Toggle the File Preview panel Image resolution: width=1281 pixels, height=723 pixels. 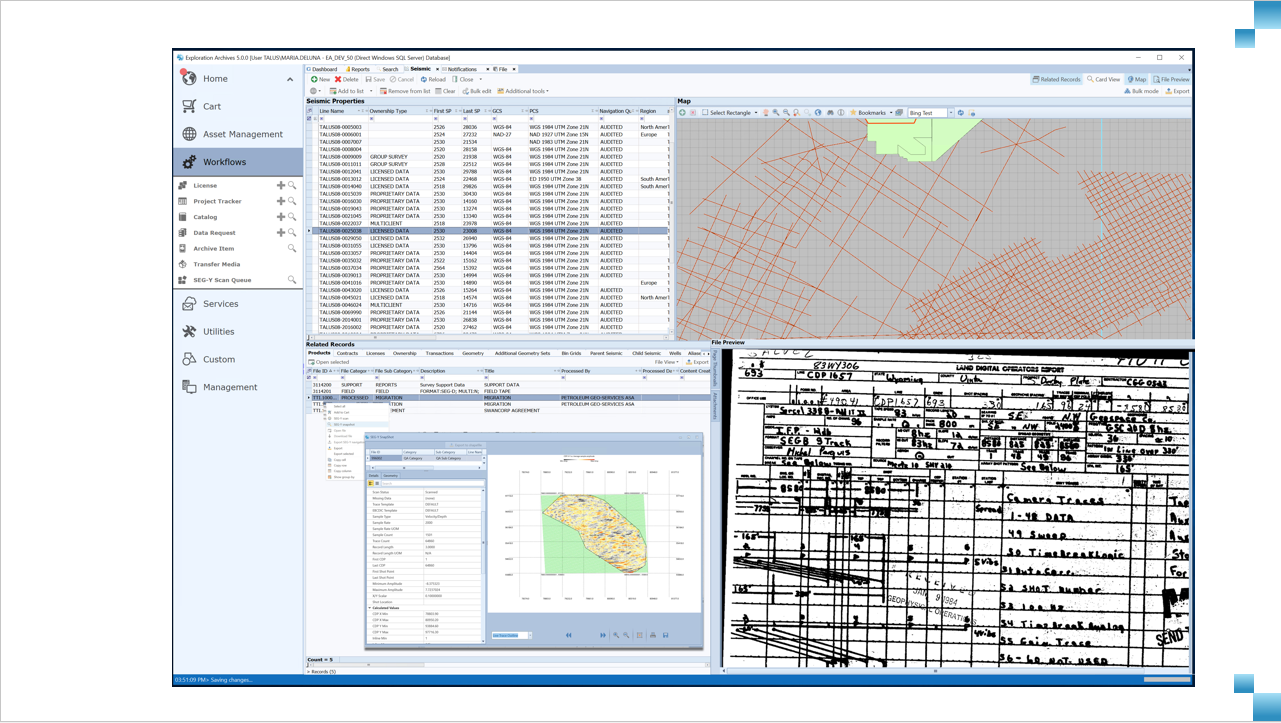tap(1171, 79)
